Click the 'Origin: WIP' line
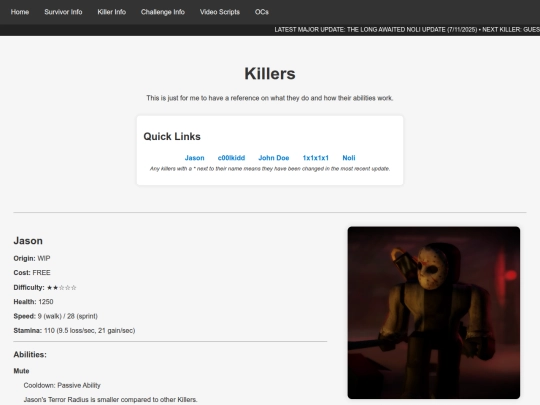This screenshot has height=405, width=540. pos(32,258)
